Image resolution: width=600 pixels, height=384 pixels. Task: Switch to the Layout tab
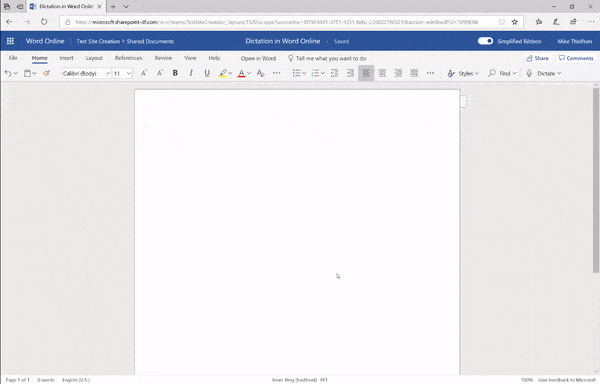click(x=94, y=58)
